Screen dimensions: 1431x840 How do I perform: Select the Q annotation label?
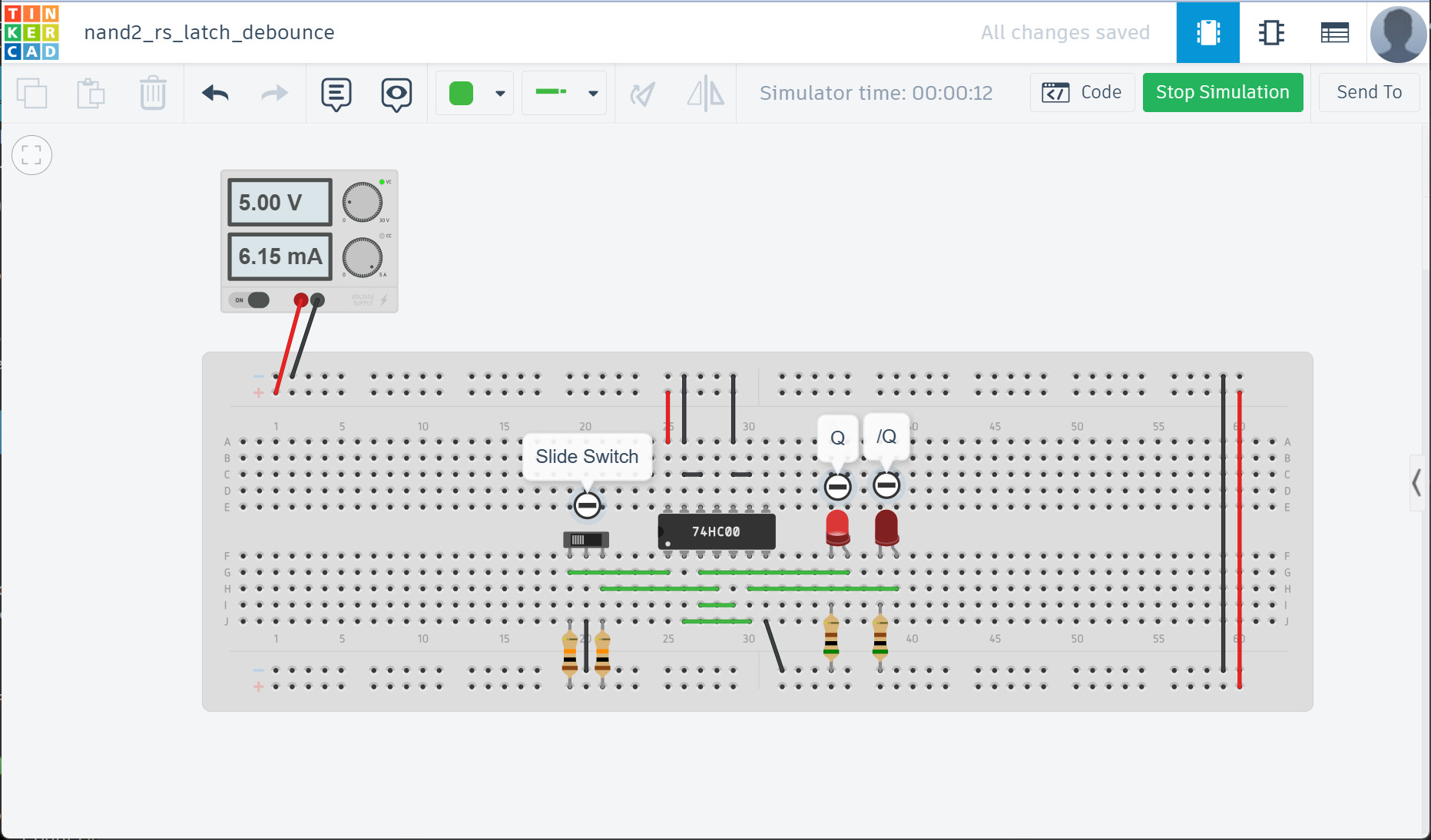(837, 438)
